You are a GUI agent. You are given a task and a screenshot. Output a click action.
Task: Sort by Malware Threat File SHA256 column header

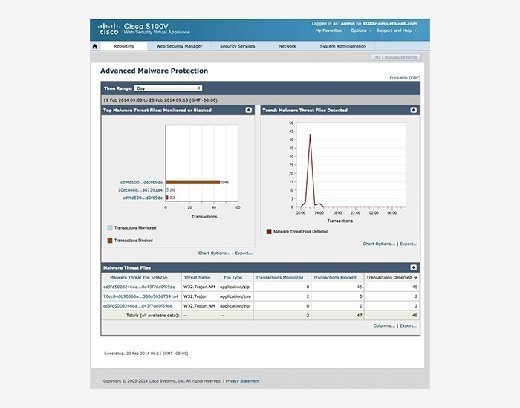139,278
